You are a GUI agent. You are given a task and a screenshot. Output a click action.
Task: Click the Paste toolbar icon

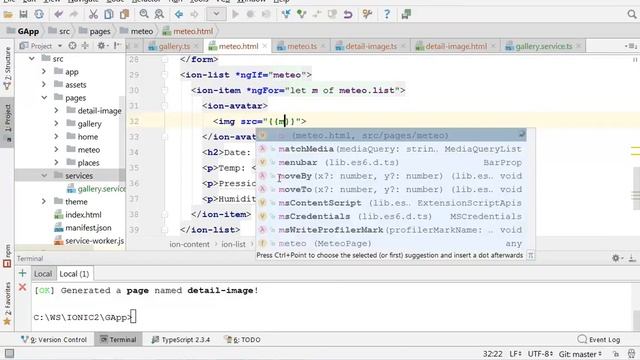(124, 15)
